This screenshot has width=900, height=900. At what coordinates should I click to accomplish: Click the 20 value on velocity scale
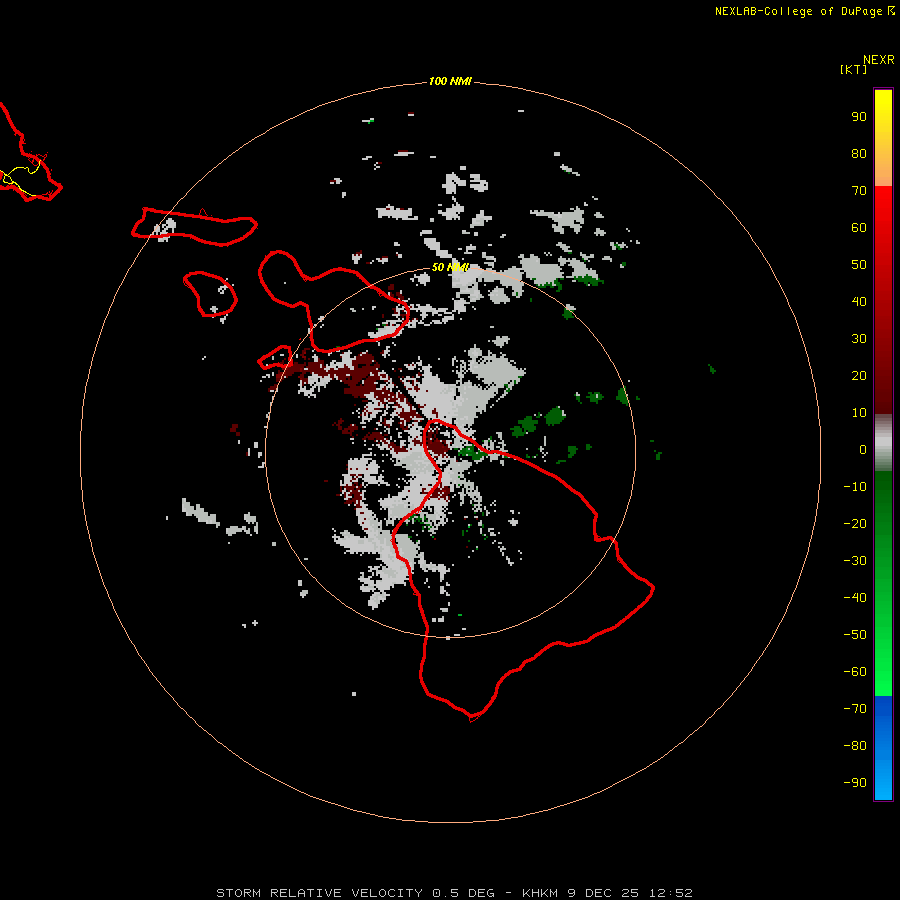859,375
